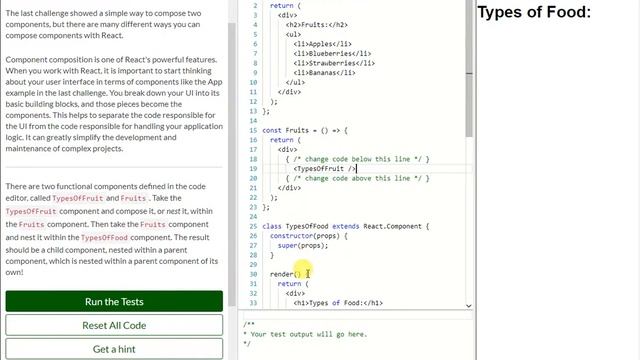Click the Strawberries list item code line

(334, 63)
